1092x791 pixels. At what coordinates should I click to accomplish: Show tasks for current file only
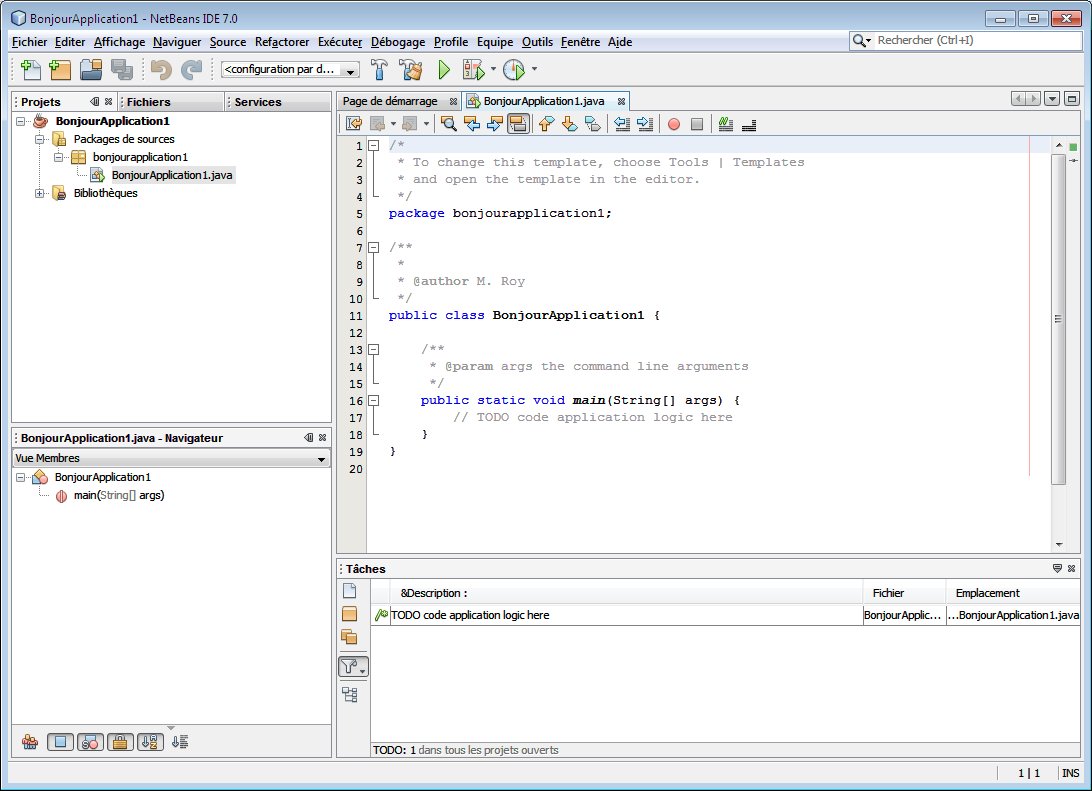[350, 591]
